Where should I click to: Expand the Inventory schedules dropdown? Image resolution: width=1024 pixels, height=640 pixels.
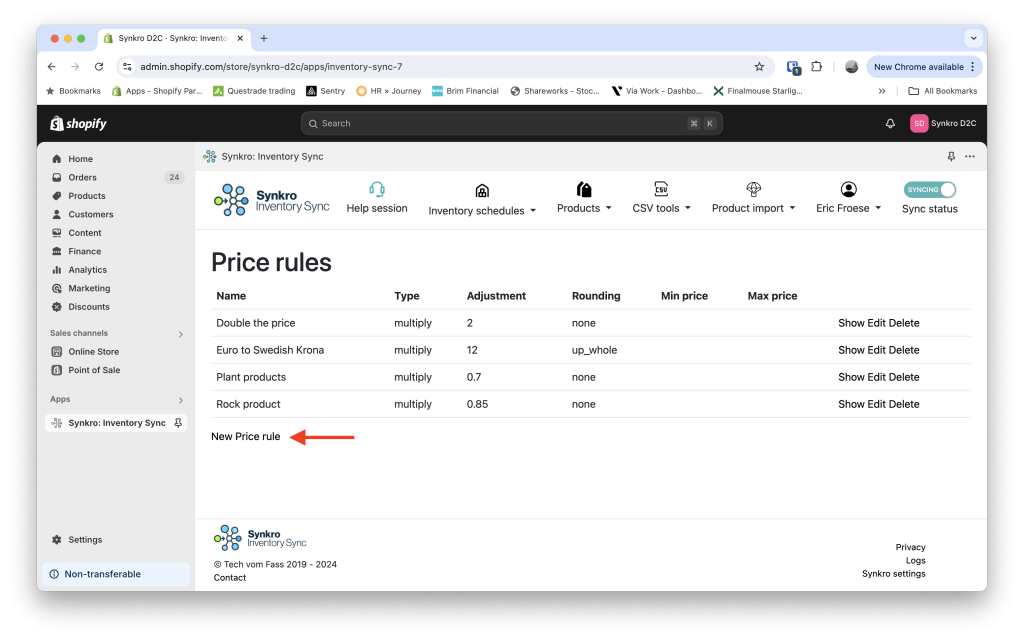click(x=482, y=211)
